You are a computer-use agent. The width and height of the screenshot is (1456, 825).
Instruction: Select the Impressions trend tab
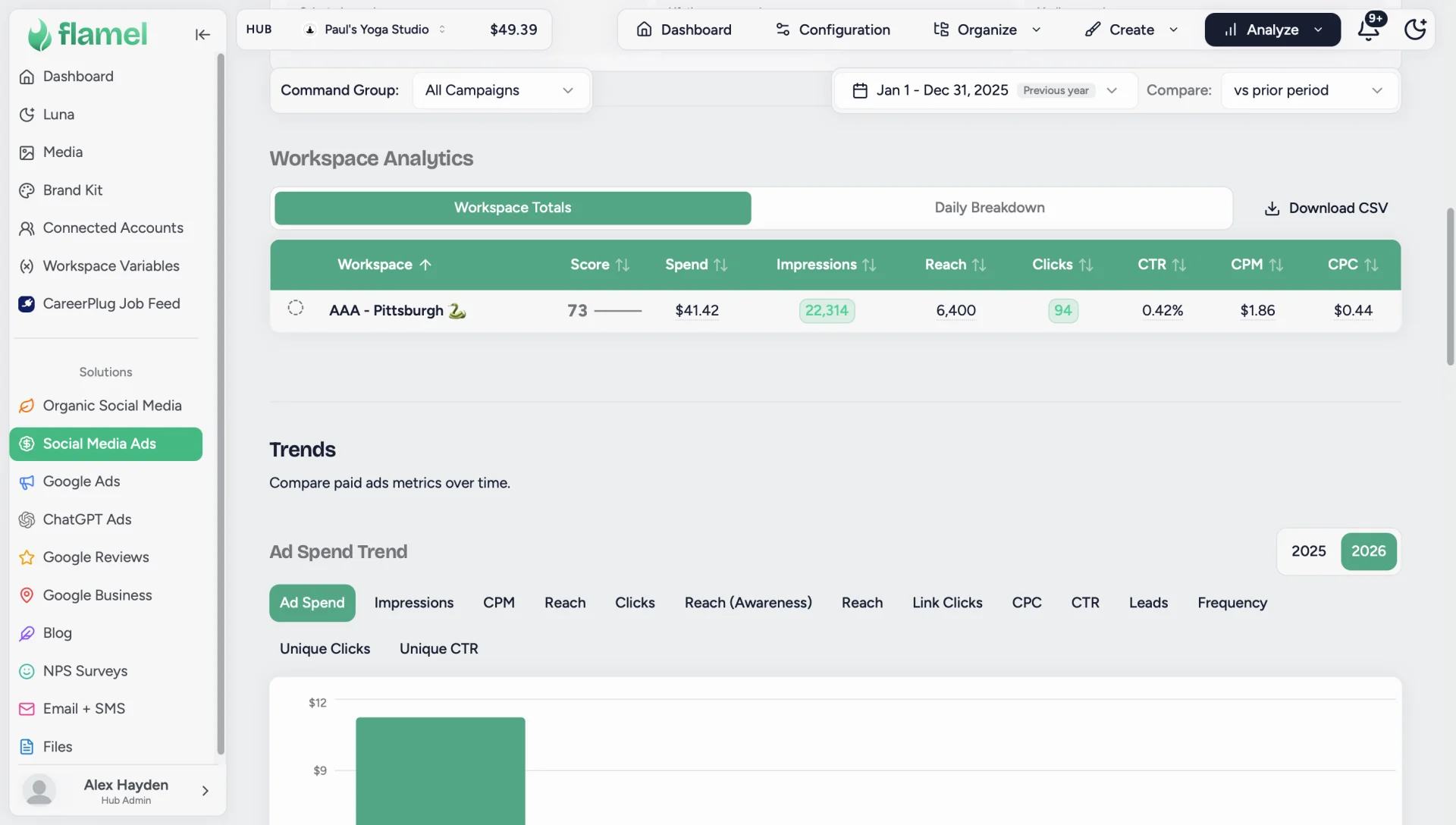pyautogui.click(x=414, y=603)
